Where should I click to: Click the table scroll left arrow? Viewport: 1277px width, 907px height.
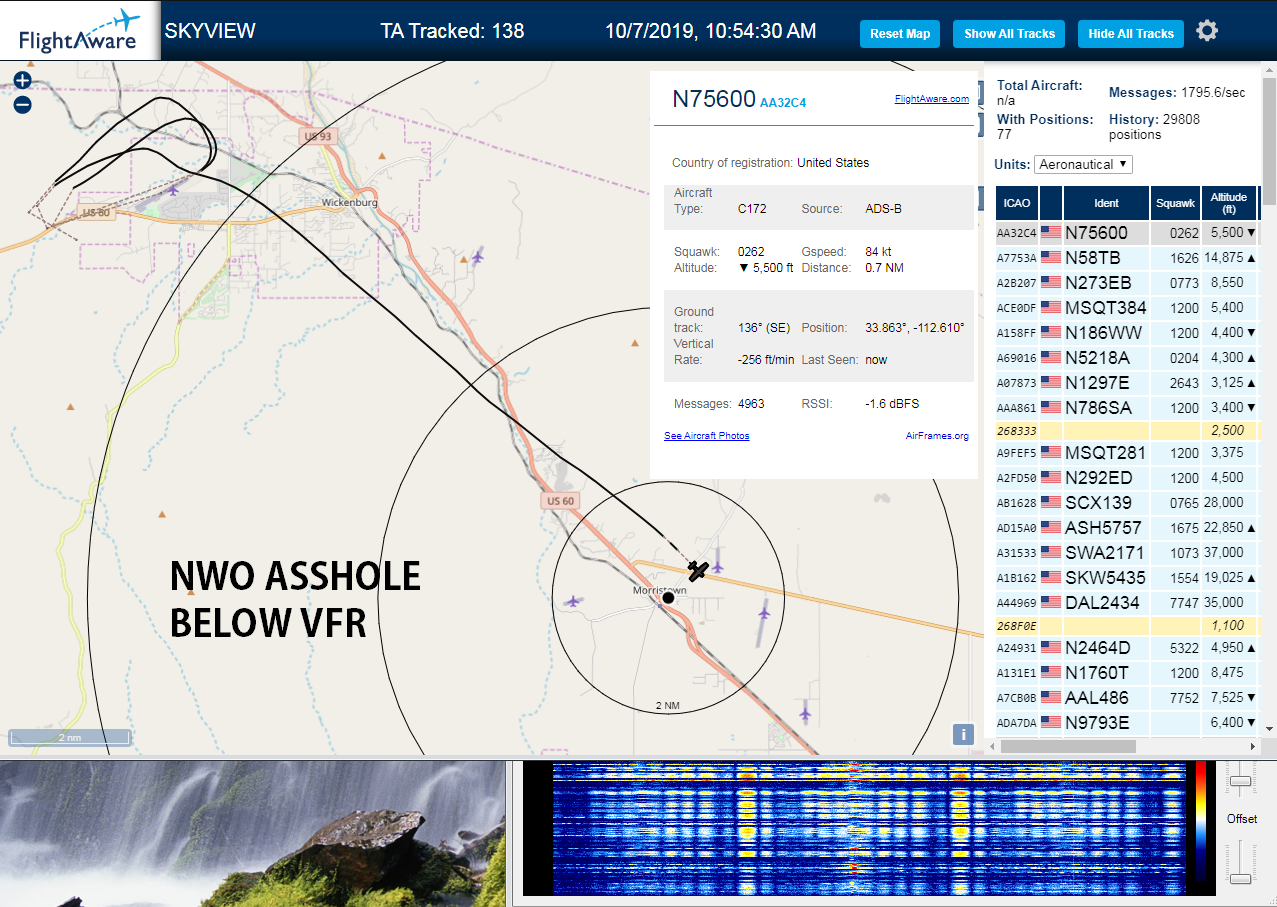991,746
